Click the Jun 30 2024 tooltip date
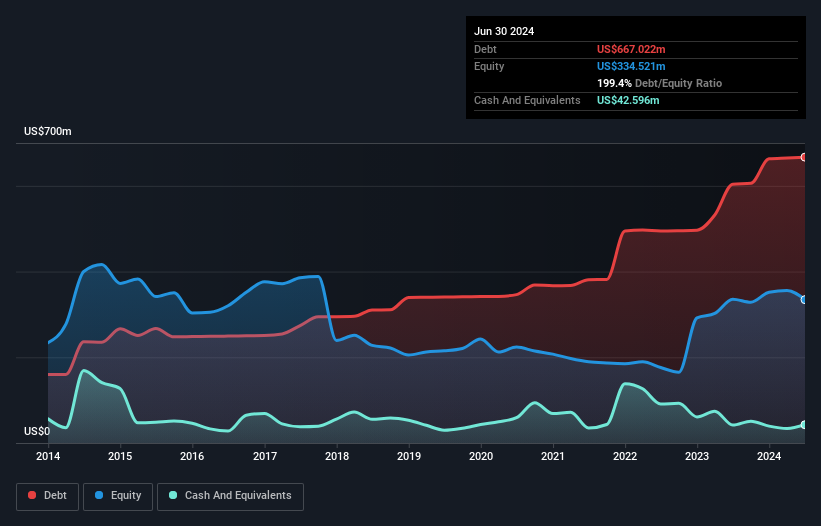821x526 pixels. click(x=504, y=31)
